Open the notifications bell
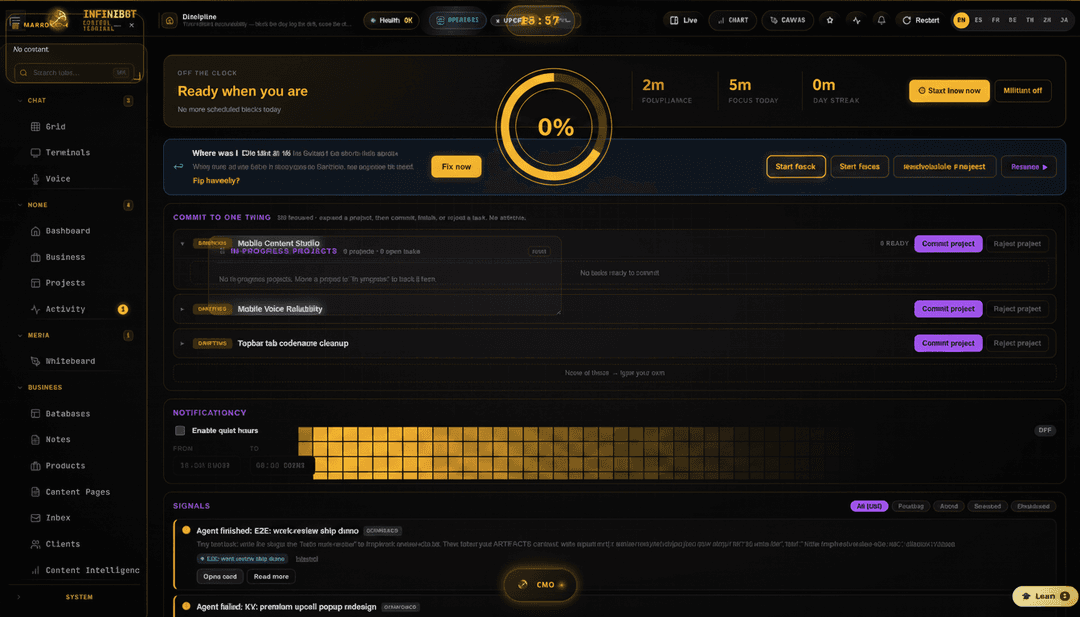The height and width of the screenshot is (617, 1080). (x=882, y=20)
